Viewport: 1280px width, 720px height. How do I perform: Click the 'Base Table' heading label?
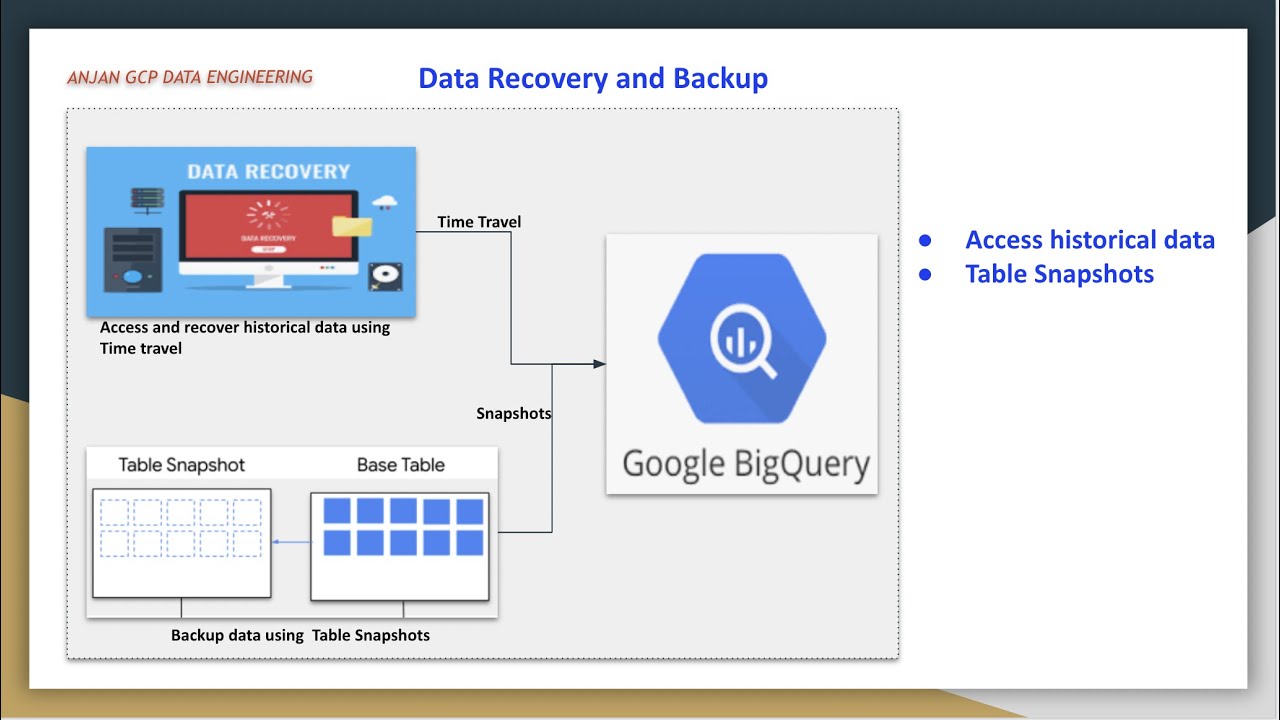401,465
